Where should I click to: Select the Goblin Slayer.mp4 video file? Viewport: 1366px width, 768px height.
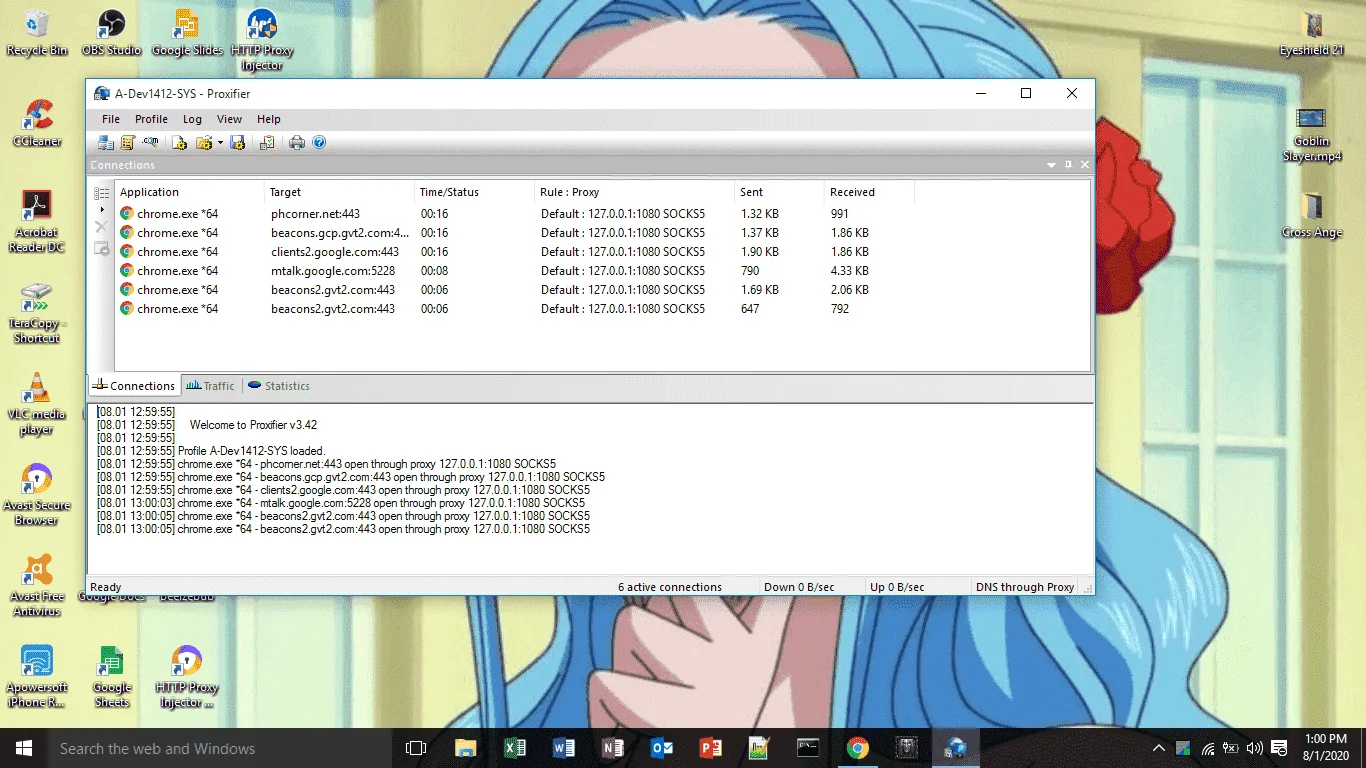tap(1311, 135)
